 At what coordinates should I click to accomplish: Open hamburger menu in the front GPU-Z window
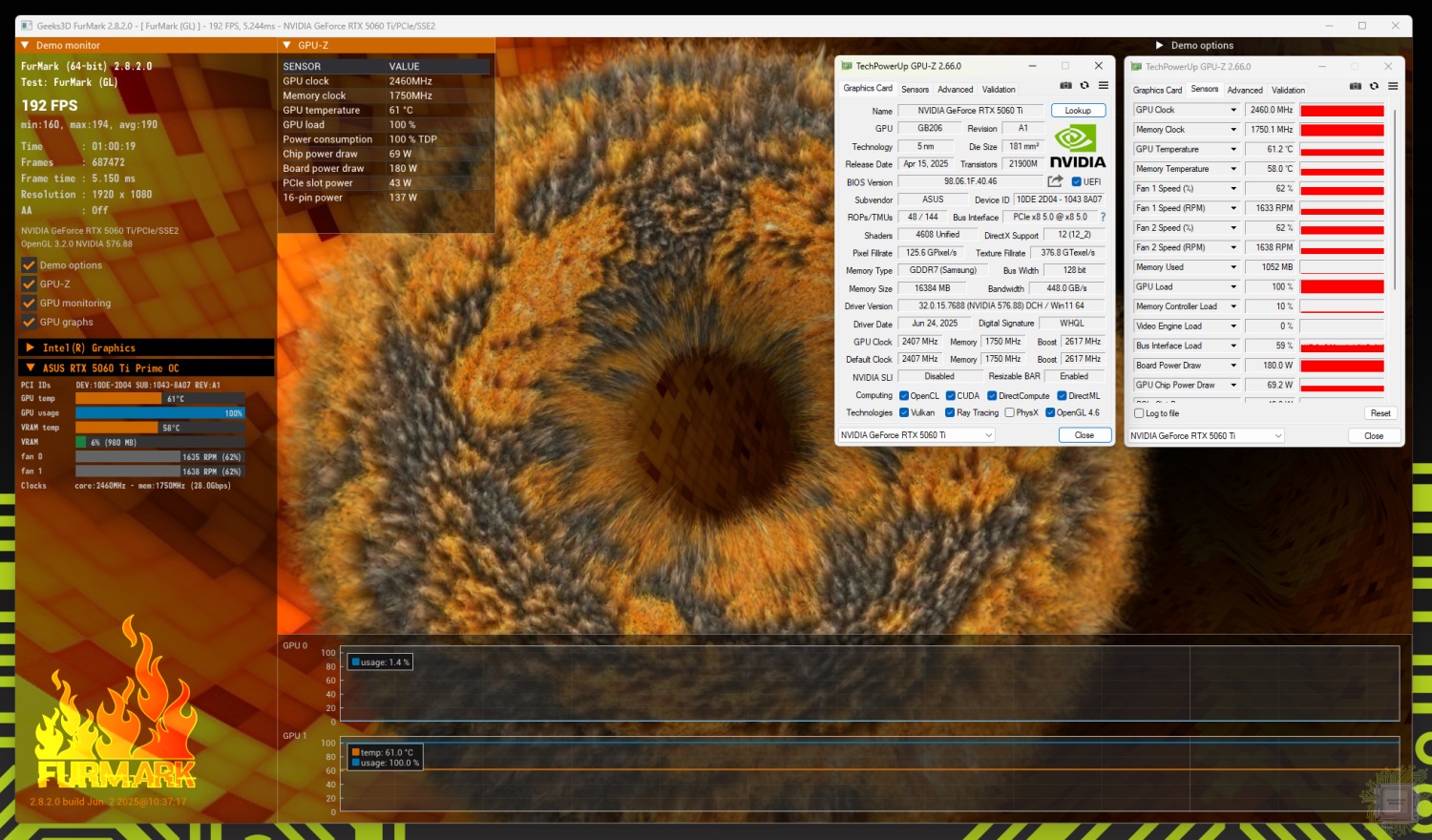click(1103, 86)
